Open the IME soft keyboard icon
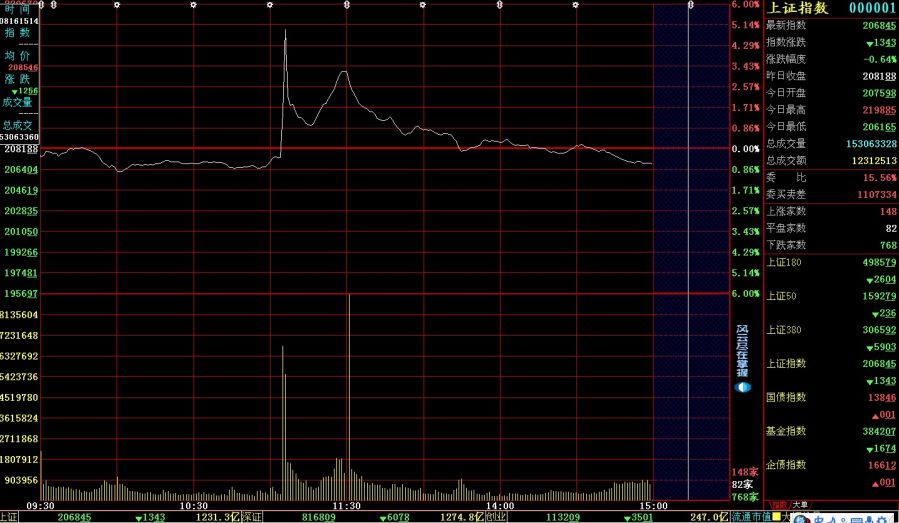The image size is (899, 523). (859, 521)
